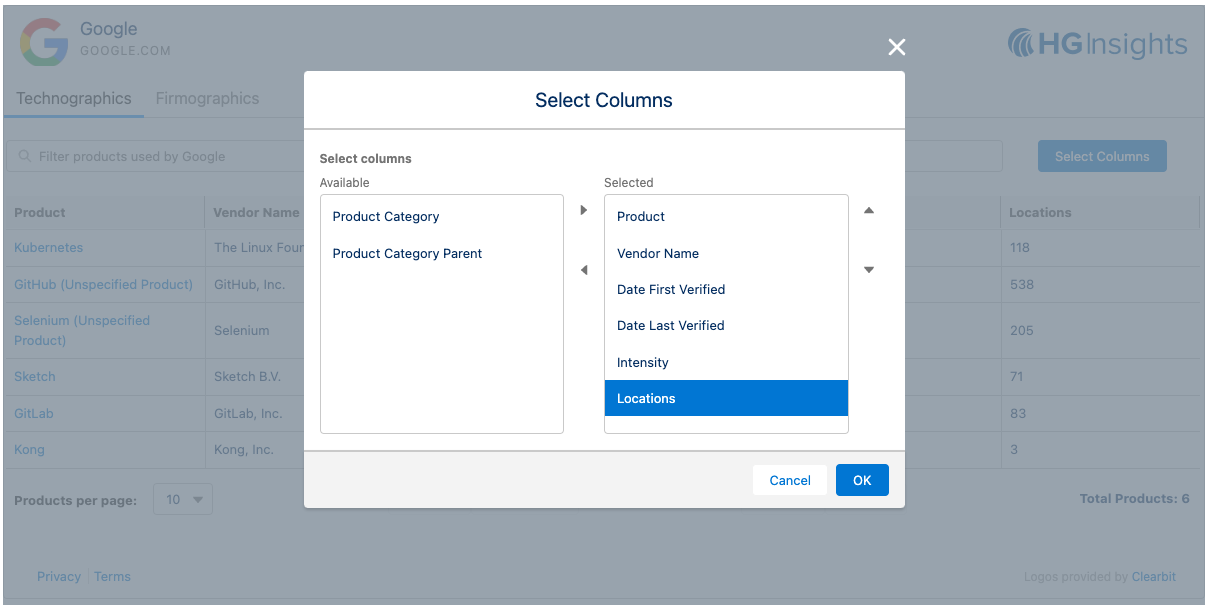Screen dimensions: 1211x612
Task: Click the Google logo icon
Action: click(x=44, y=43)
